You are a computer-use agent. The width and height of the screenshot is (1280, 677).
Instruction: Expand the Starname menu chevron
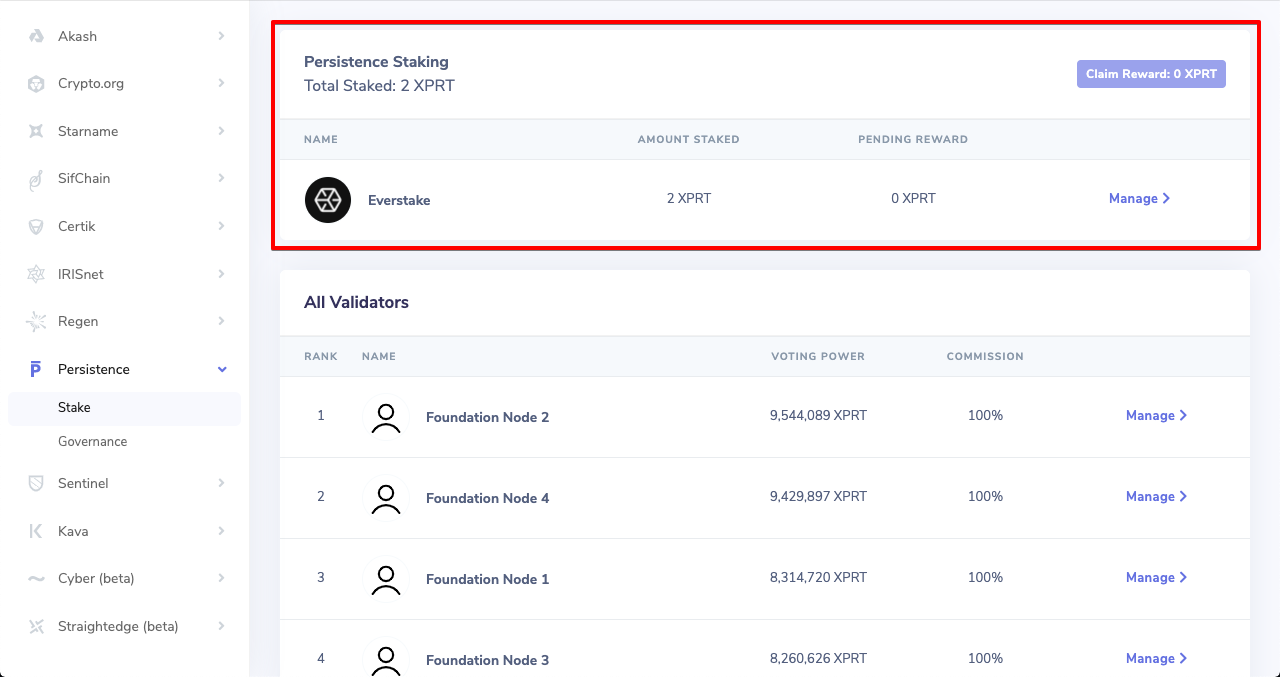[221, 131]
